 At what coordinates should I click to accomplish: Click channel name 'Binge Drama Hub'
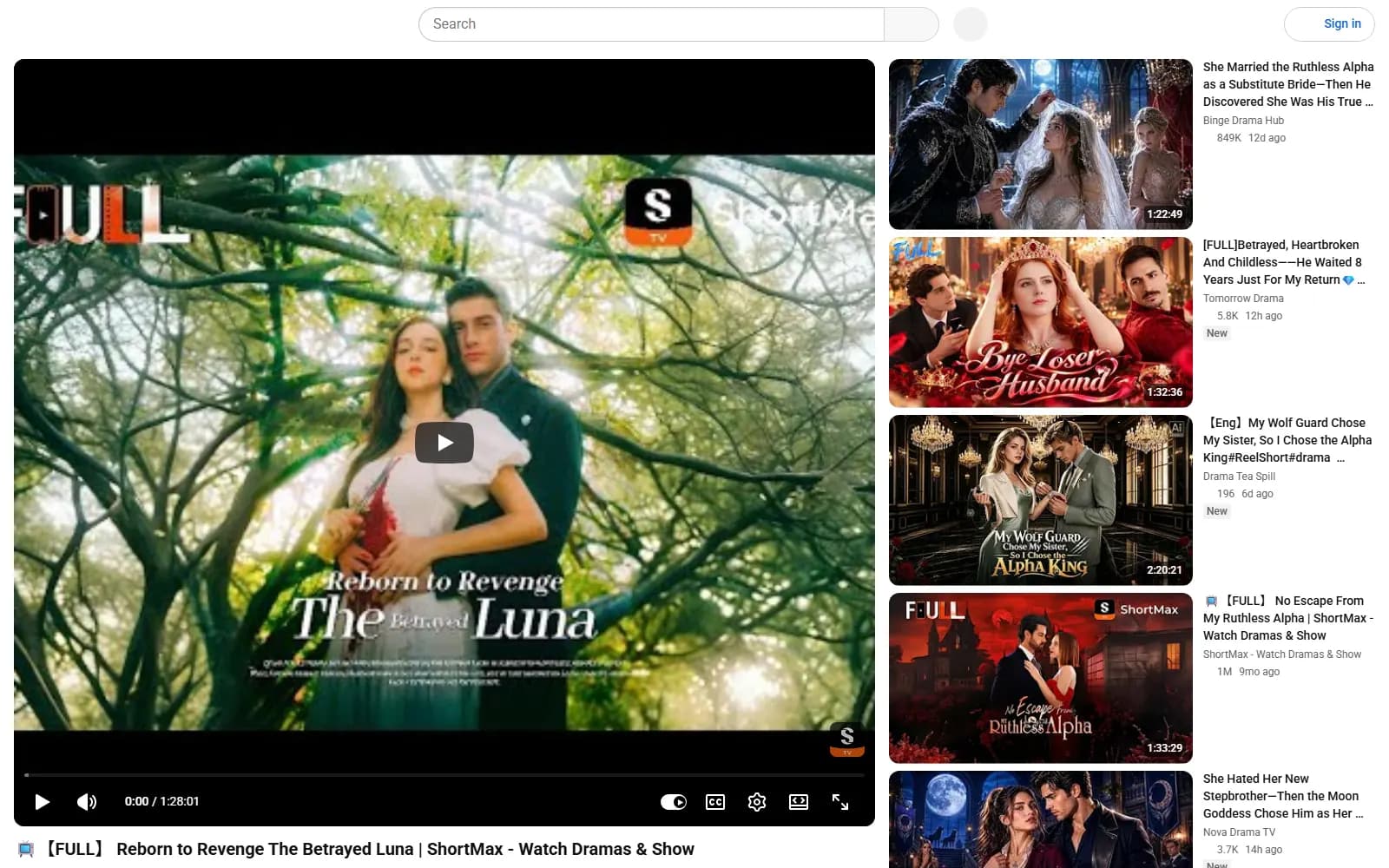[1243, 121]
